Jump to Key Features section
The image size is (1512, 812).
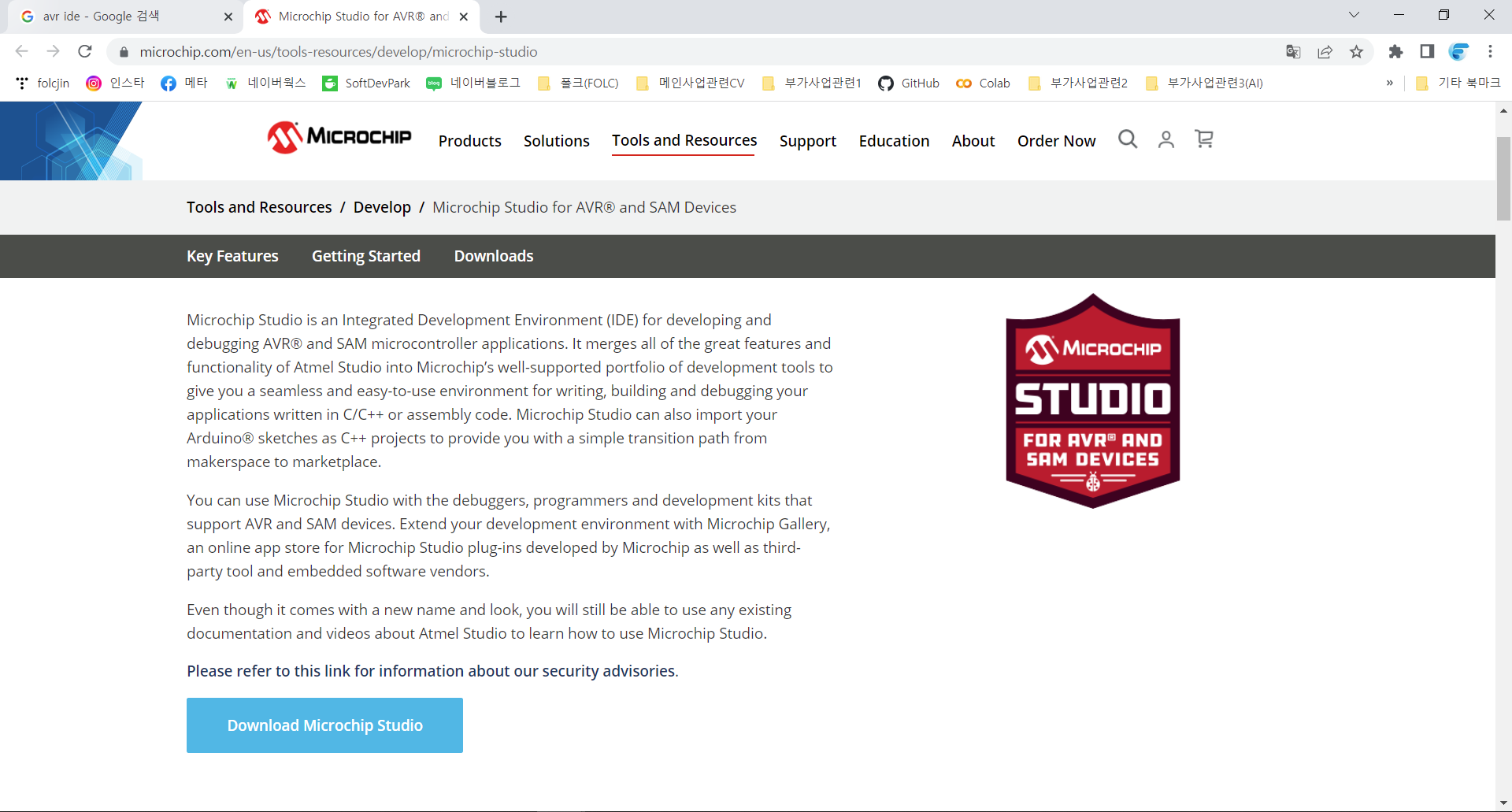point(232,256)
